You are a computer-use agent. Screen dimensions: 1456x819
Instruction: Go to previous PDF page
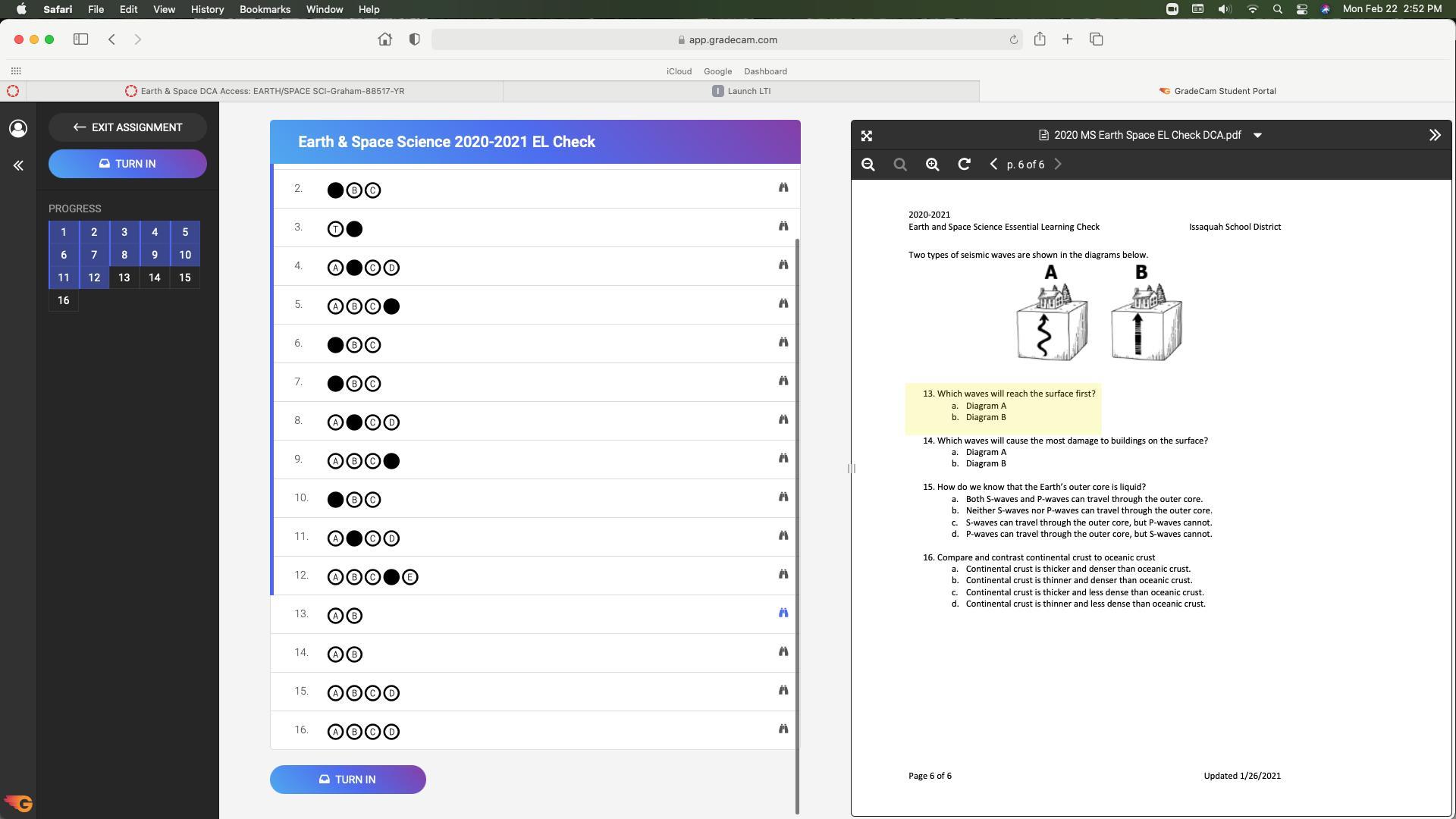tap(993, 165)
